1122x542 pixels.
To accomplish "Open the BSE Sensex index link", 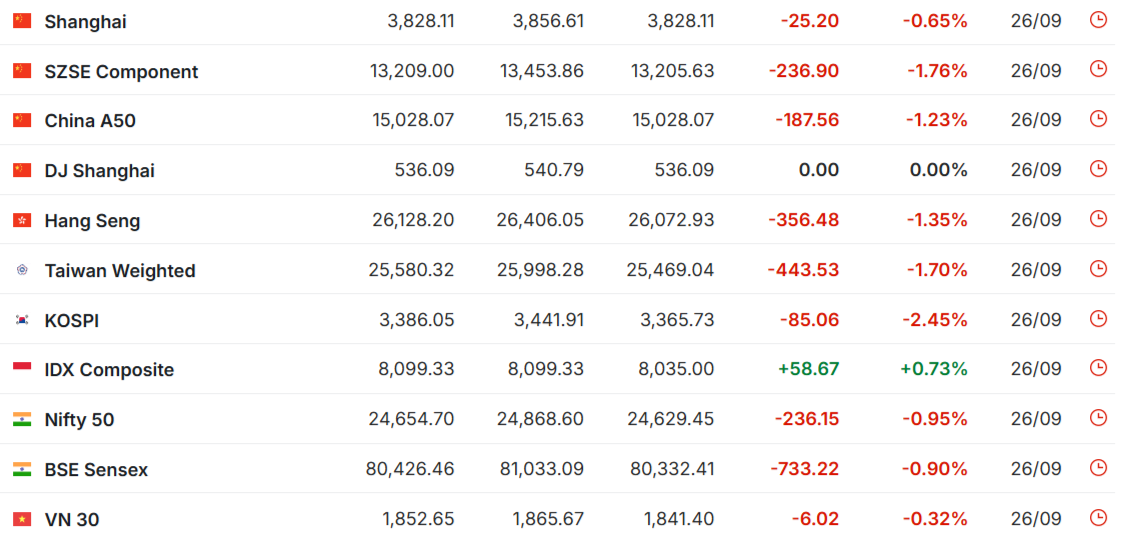I will [97, 470].
